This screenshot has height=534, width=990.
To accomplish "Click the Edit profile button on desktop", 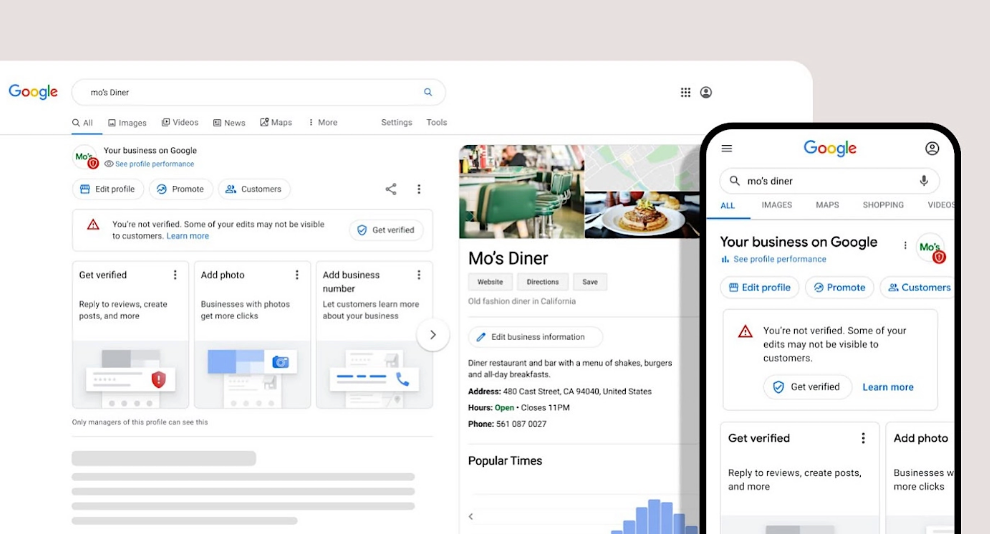I will click(x=108, y=189).
